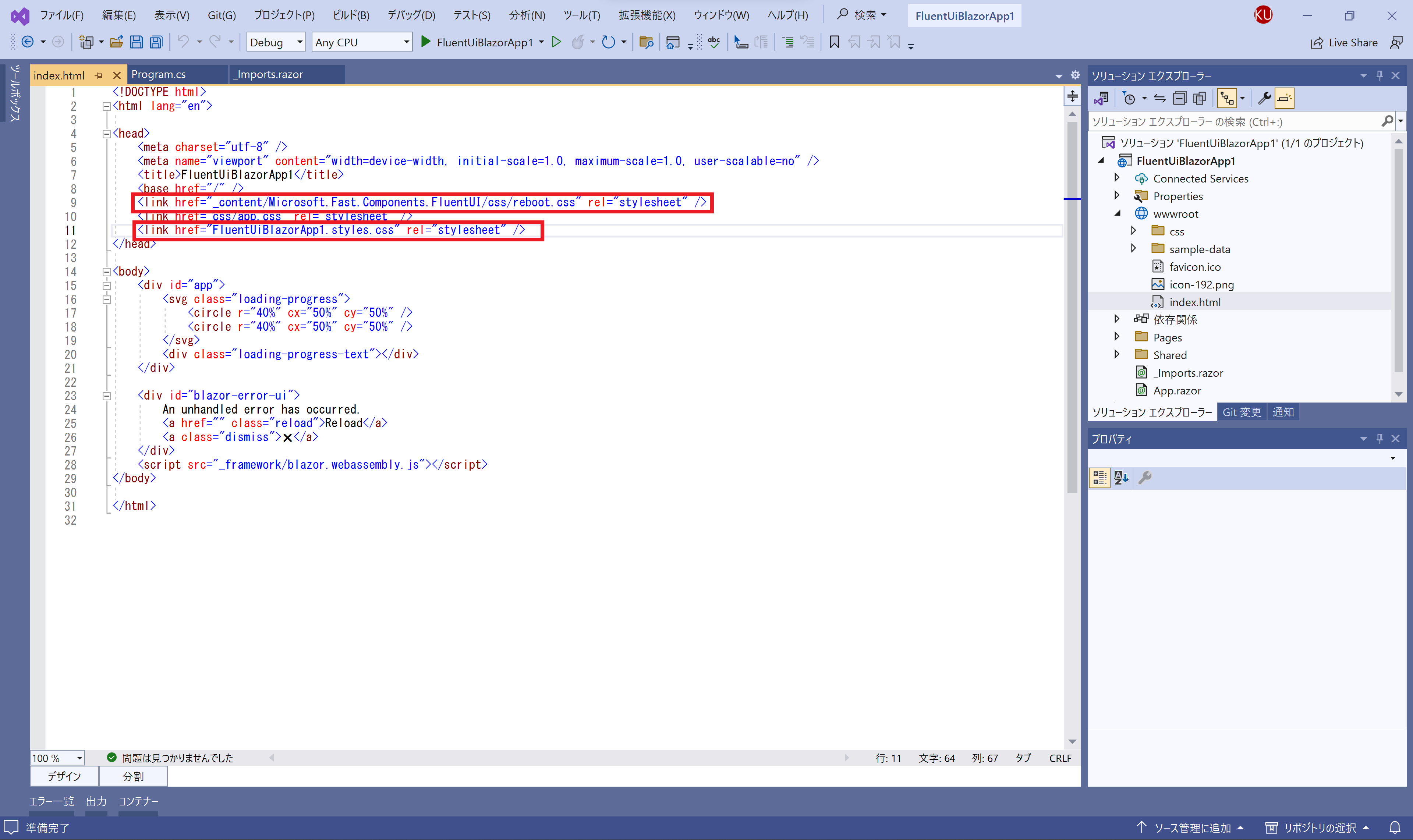
Task: Open the Any CPU platform dropdown
Action: pos(362,42)
